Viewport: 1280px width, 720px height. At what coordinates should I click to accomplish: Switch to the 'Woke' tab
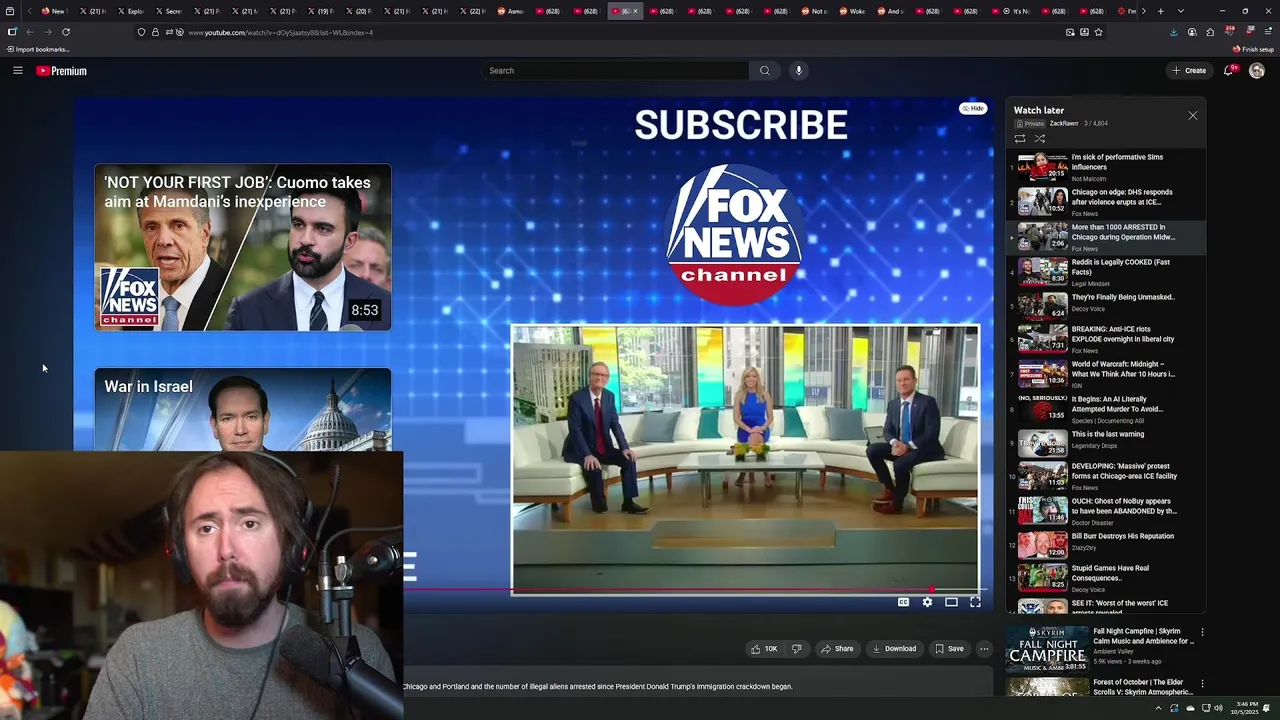pos(852,11)
